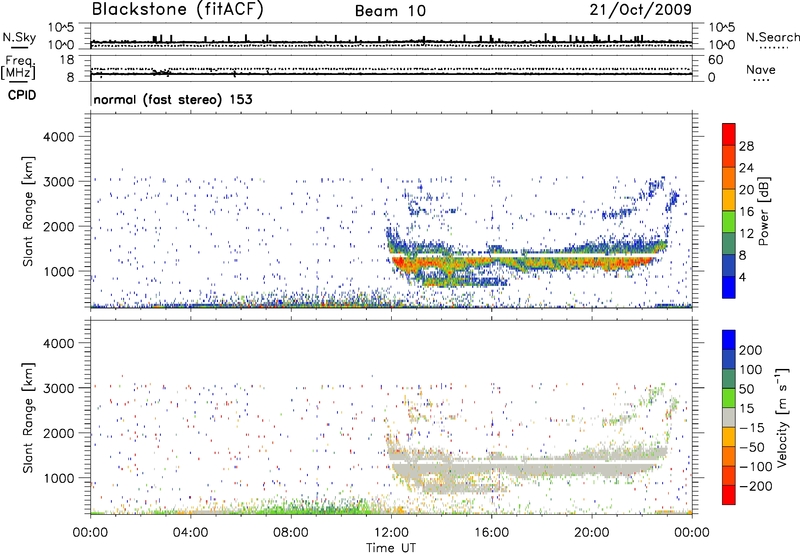800x554 pixels.
Task: Click the 'Freq. [MHz]' label
Action: [x=18, y=68]
